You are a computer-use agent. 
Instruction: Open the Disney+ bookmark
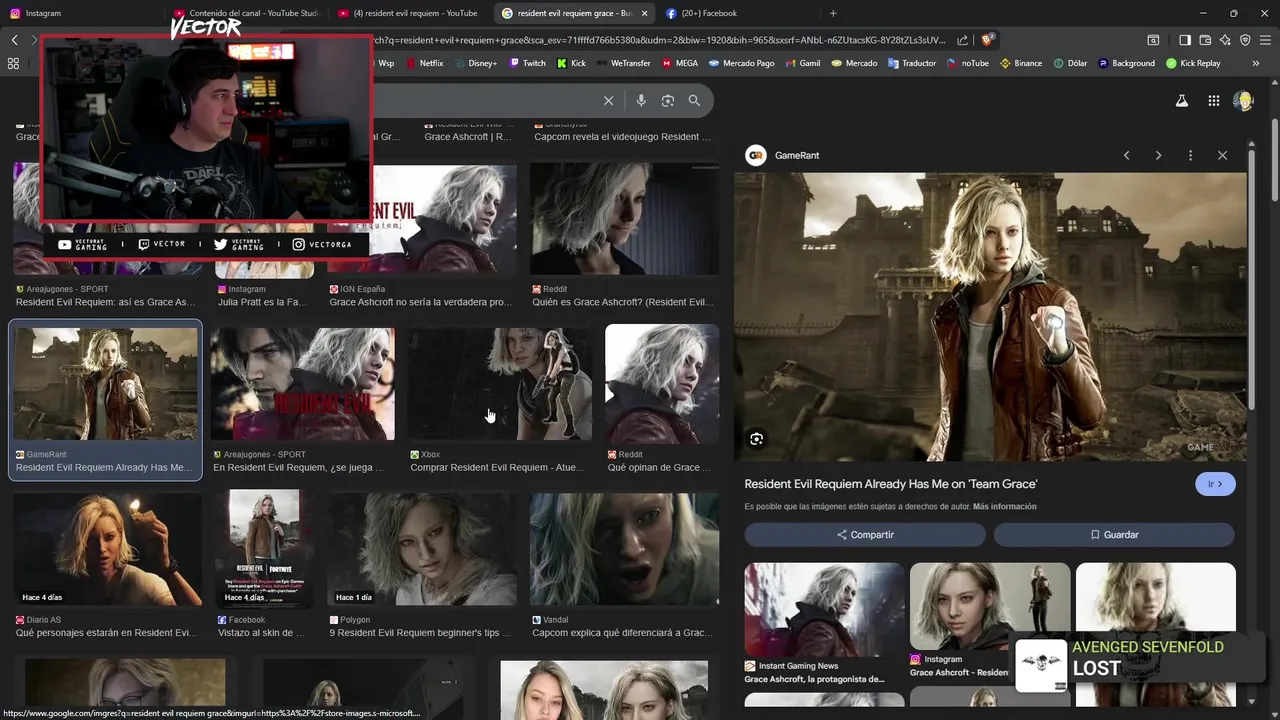click(474, 63)
